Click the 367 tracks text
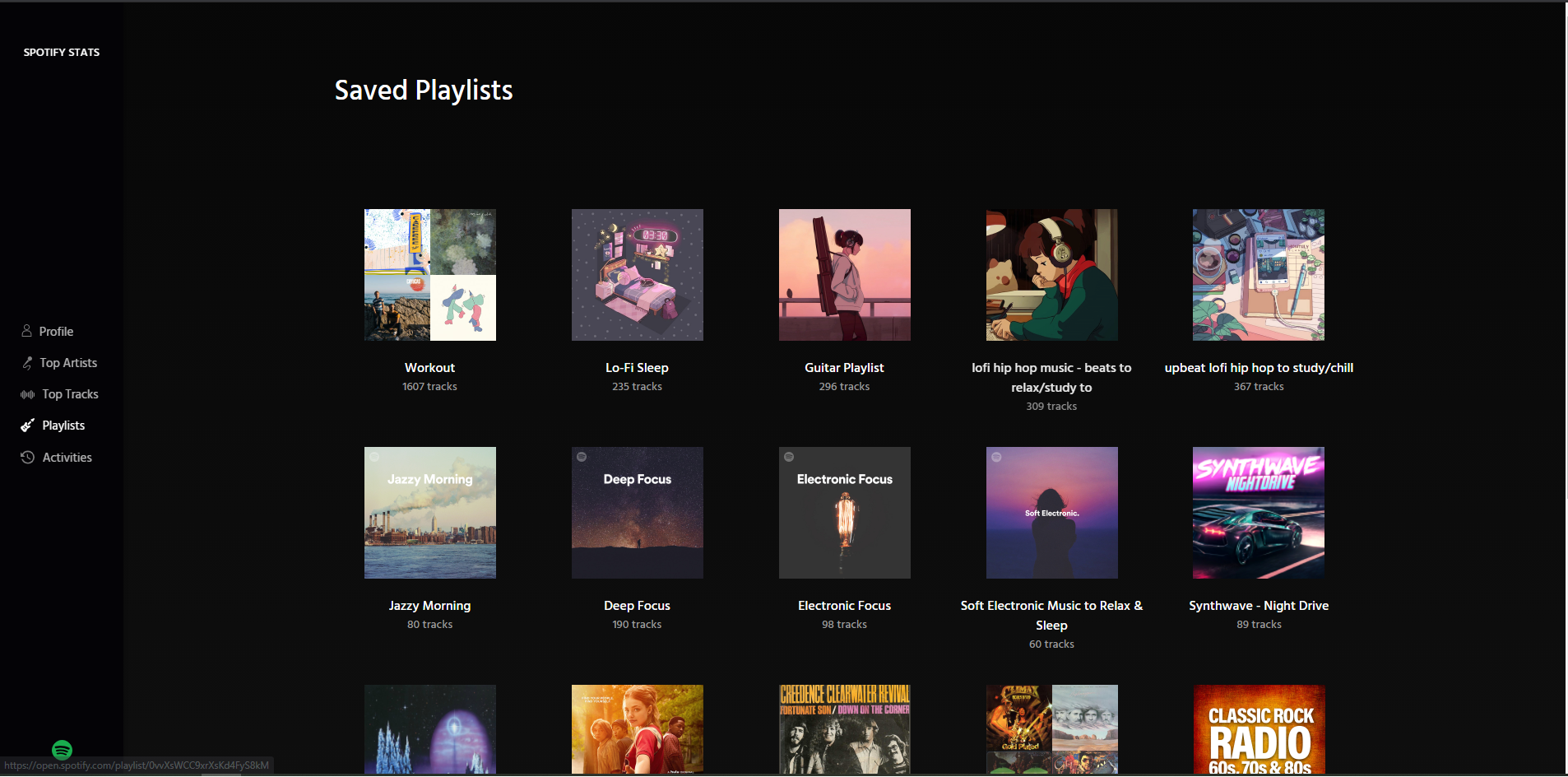 coord(1259,387)
